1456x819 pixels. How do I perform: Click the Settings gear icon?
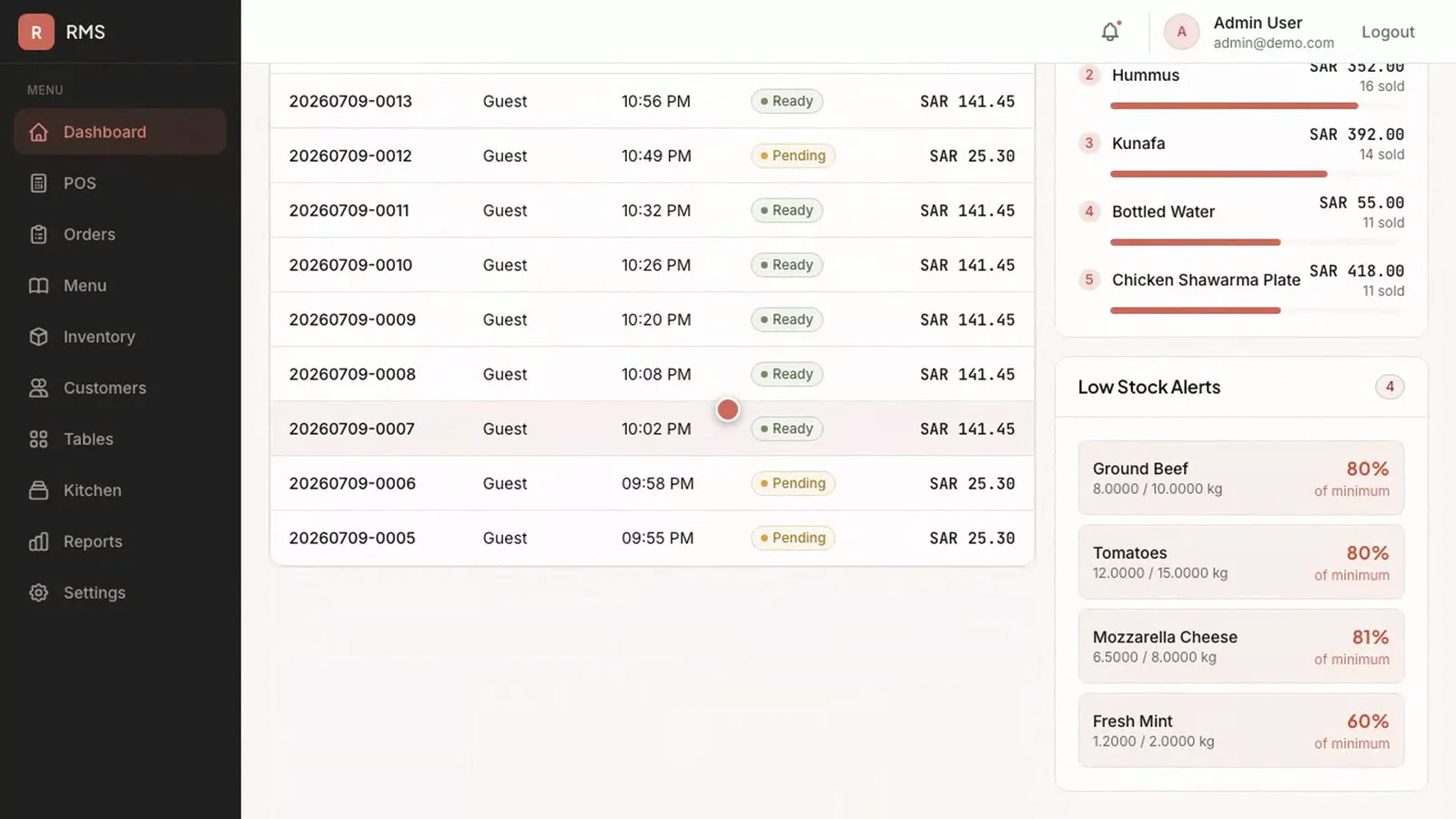point(38,592)
